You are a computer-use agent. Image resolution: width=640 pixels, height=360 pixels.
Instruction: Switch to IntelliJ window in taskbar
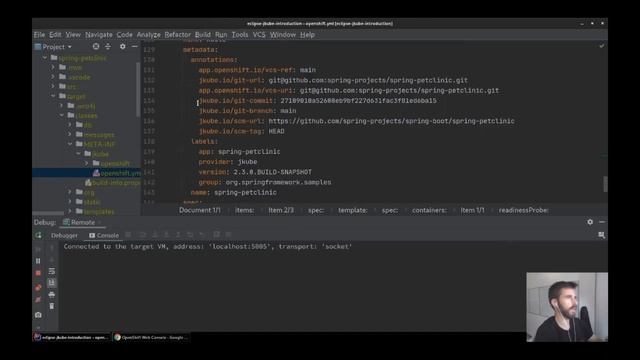[x=71, y=338]
